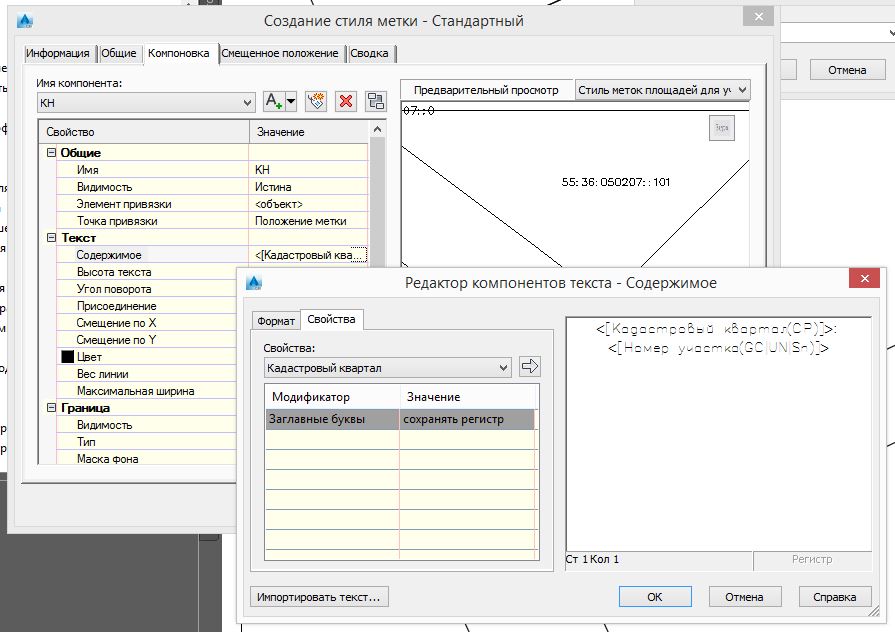Click the label style dialog app icon

point(25,21)
